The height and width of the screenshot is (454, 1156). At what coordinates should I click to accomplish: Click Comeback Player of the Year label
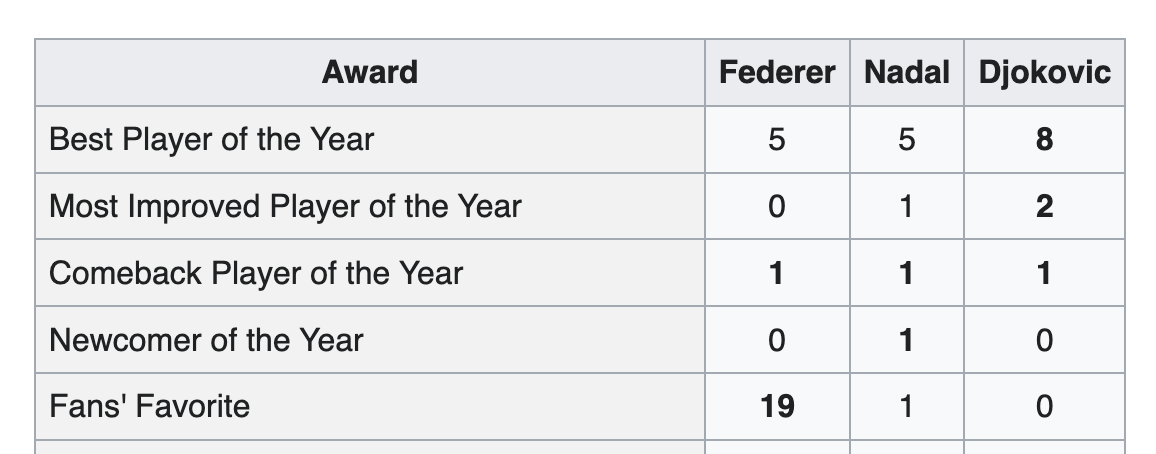256,273
